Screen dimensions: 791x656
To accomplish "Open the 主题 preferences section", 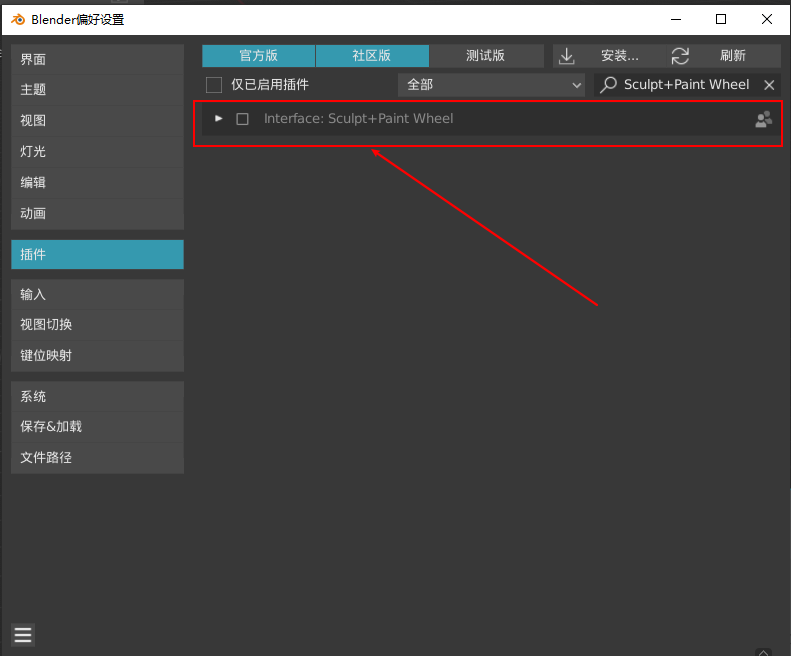I will pos(97,90).
